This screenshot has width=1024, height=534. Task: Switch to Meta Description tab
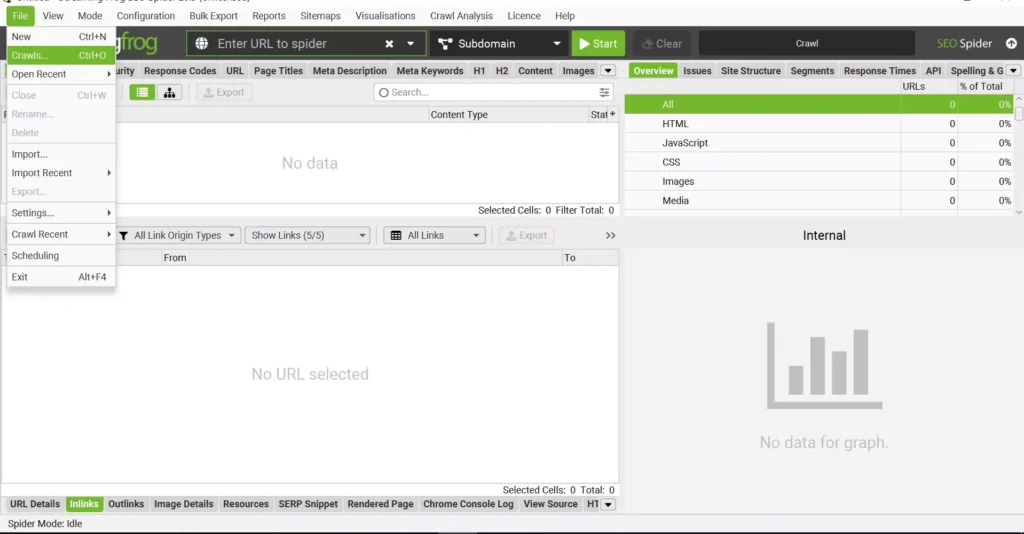tap(349, 71)
